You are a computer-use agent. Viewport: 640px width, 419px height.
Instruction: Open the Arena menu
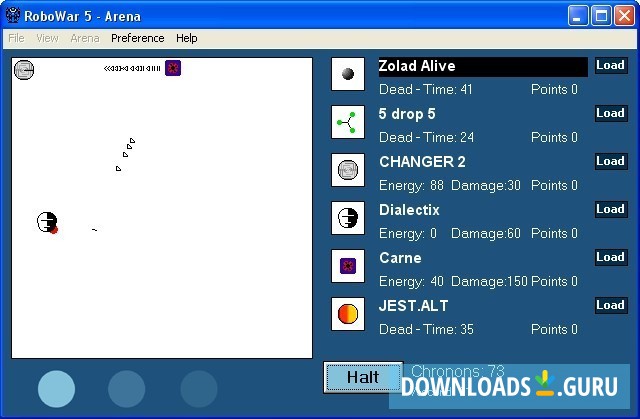tap(85, 38)
